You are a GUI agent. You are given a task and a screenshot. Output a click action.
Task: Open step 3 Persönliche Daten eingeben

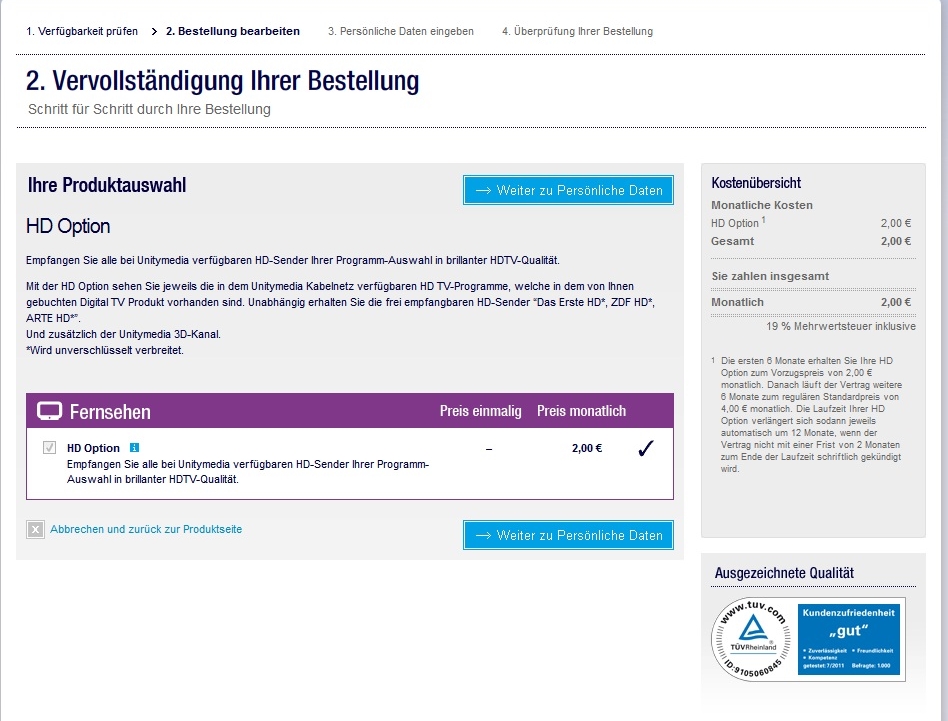[400, 32]
